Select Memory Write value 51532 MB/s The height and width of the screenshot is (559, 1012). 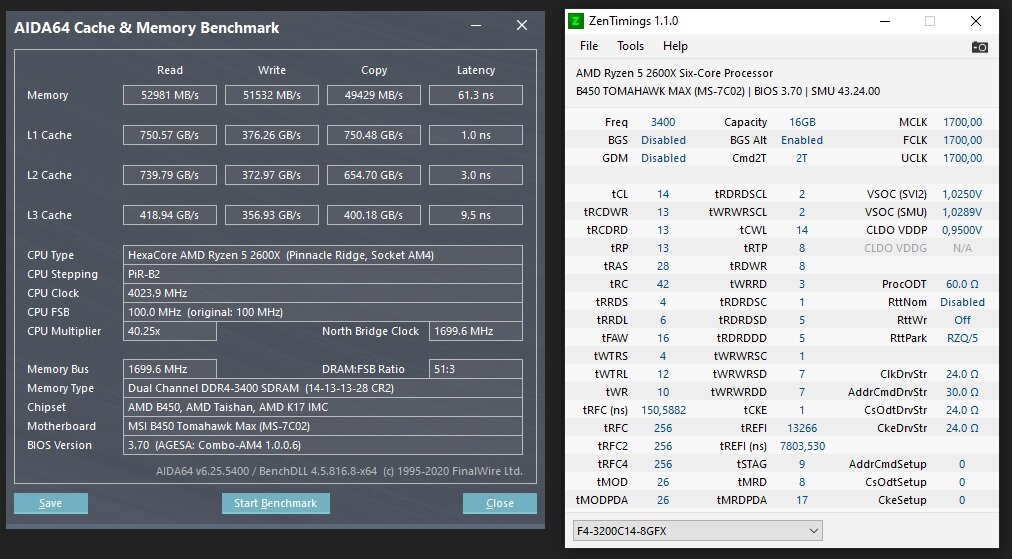click(x=272, y=95)
